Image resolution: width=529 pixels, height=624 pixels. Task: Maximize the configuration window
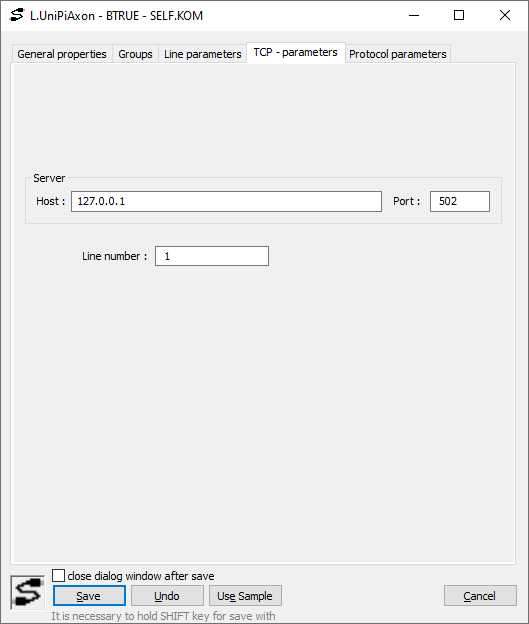pos(459,16)
